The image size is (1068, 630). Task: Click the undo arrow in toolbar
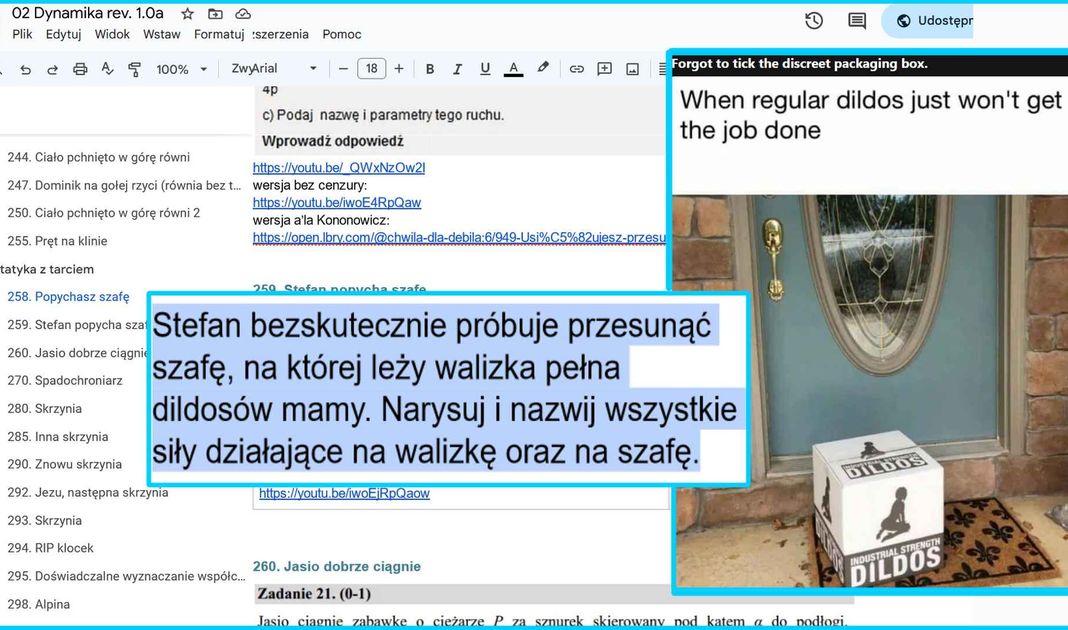(x=25, y=69)
